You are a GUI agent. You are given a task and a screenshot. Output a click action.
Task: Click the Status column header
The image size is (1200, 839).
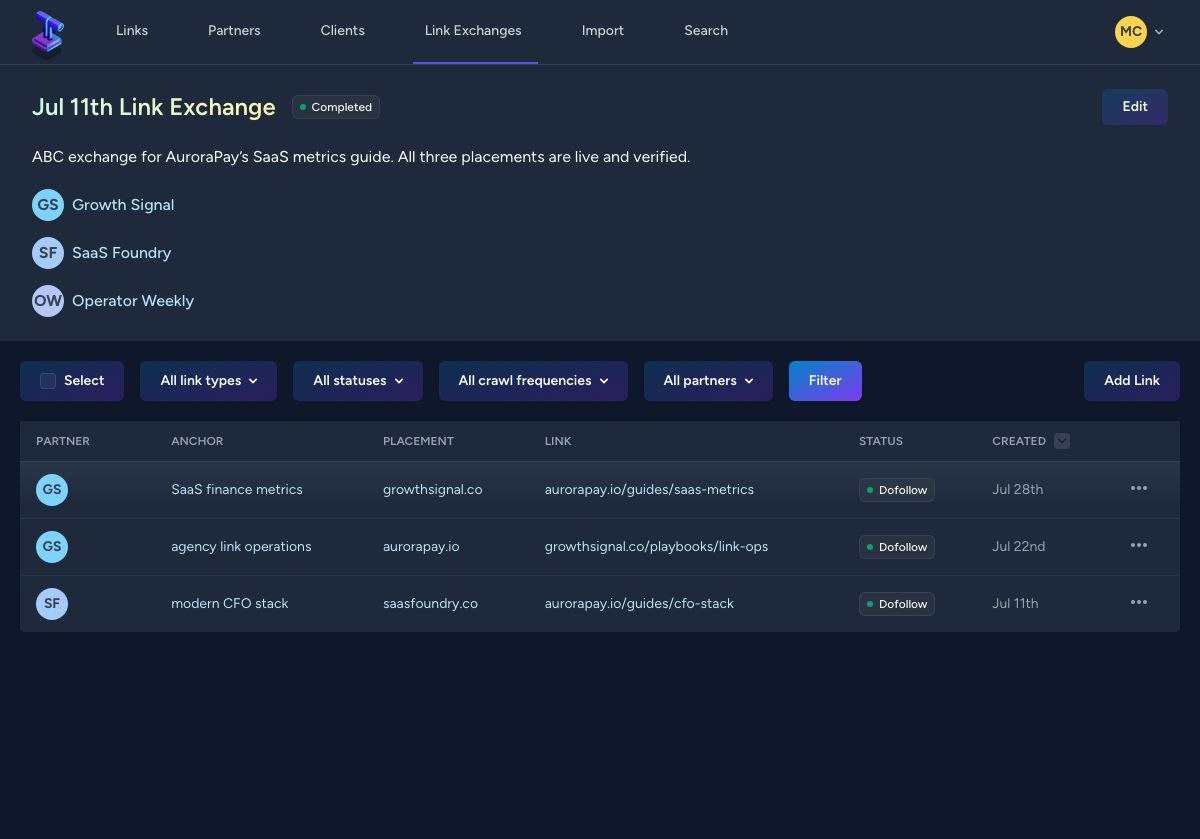point(881,441)
